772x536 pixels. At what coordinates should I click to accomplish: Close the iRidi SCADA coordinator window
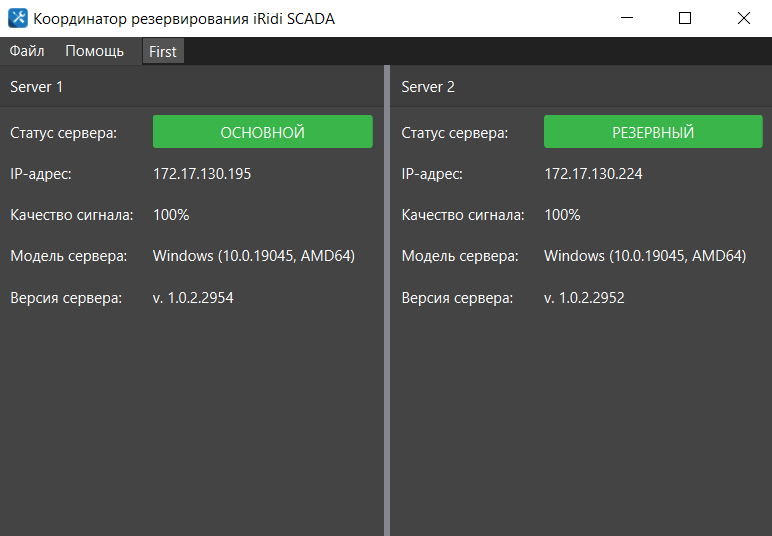743,18
